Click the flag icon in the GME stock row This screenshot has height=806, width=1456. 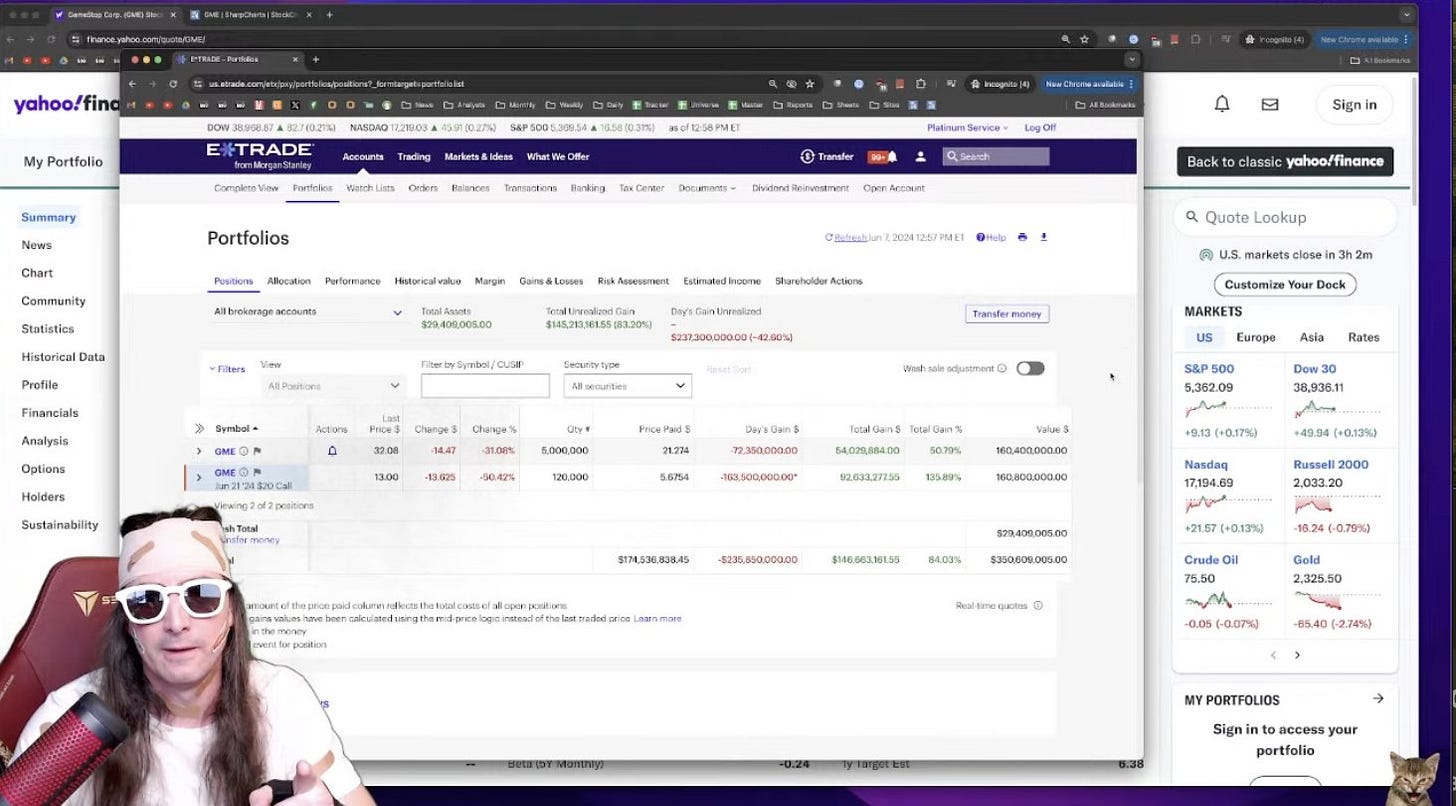tap(257, 451)
